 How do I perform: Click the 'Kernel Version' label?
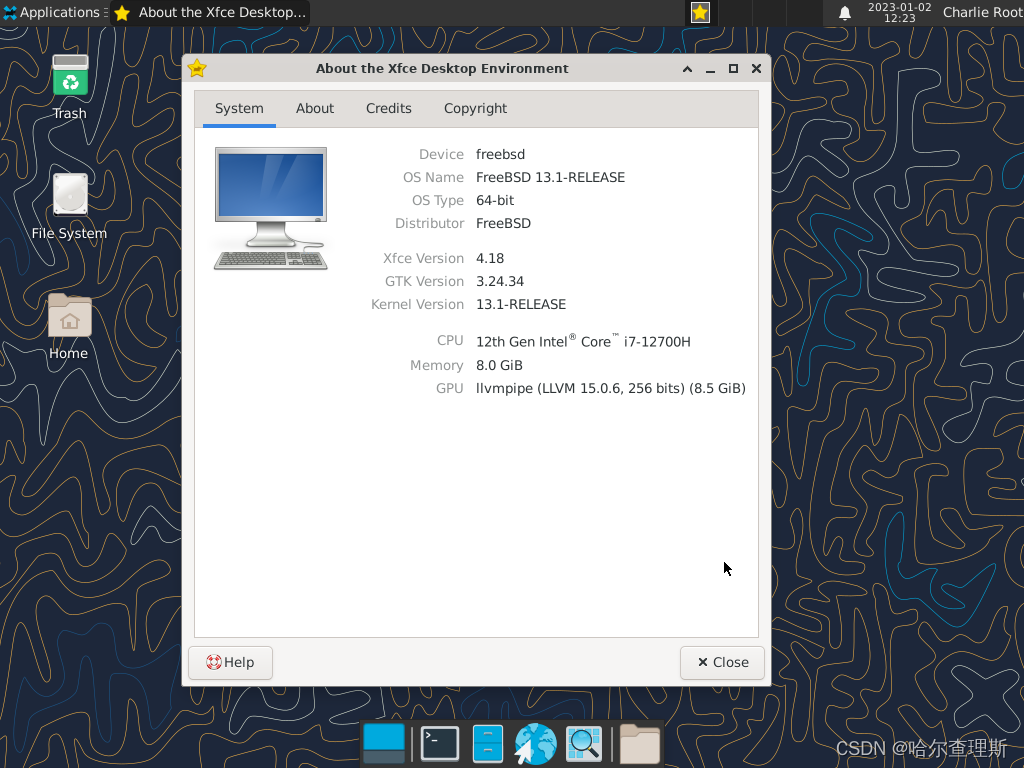click(x=417, y=304)
